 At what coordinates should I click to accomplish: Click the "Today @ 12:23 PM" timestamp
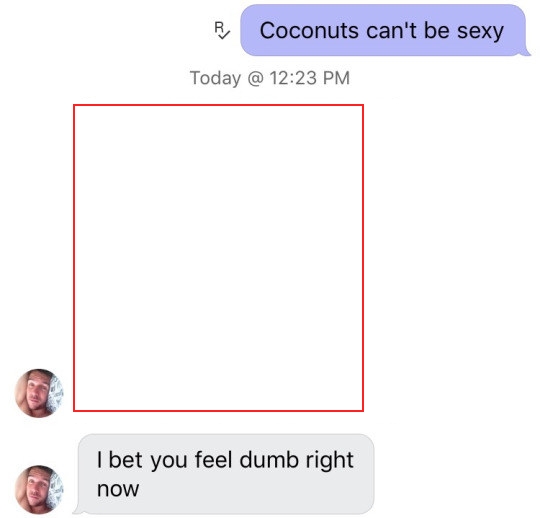(270, 78)
